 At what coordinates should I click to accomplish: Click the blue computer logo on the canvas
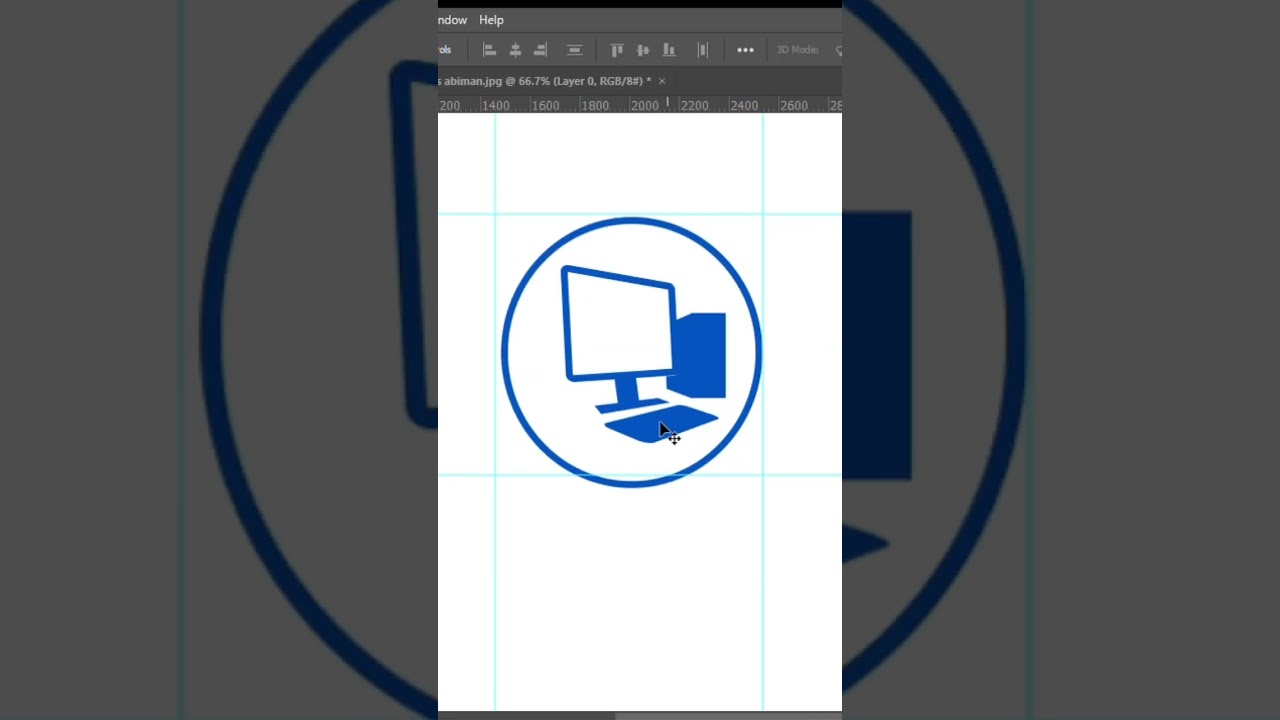pos(631,352)
